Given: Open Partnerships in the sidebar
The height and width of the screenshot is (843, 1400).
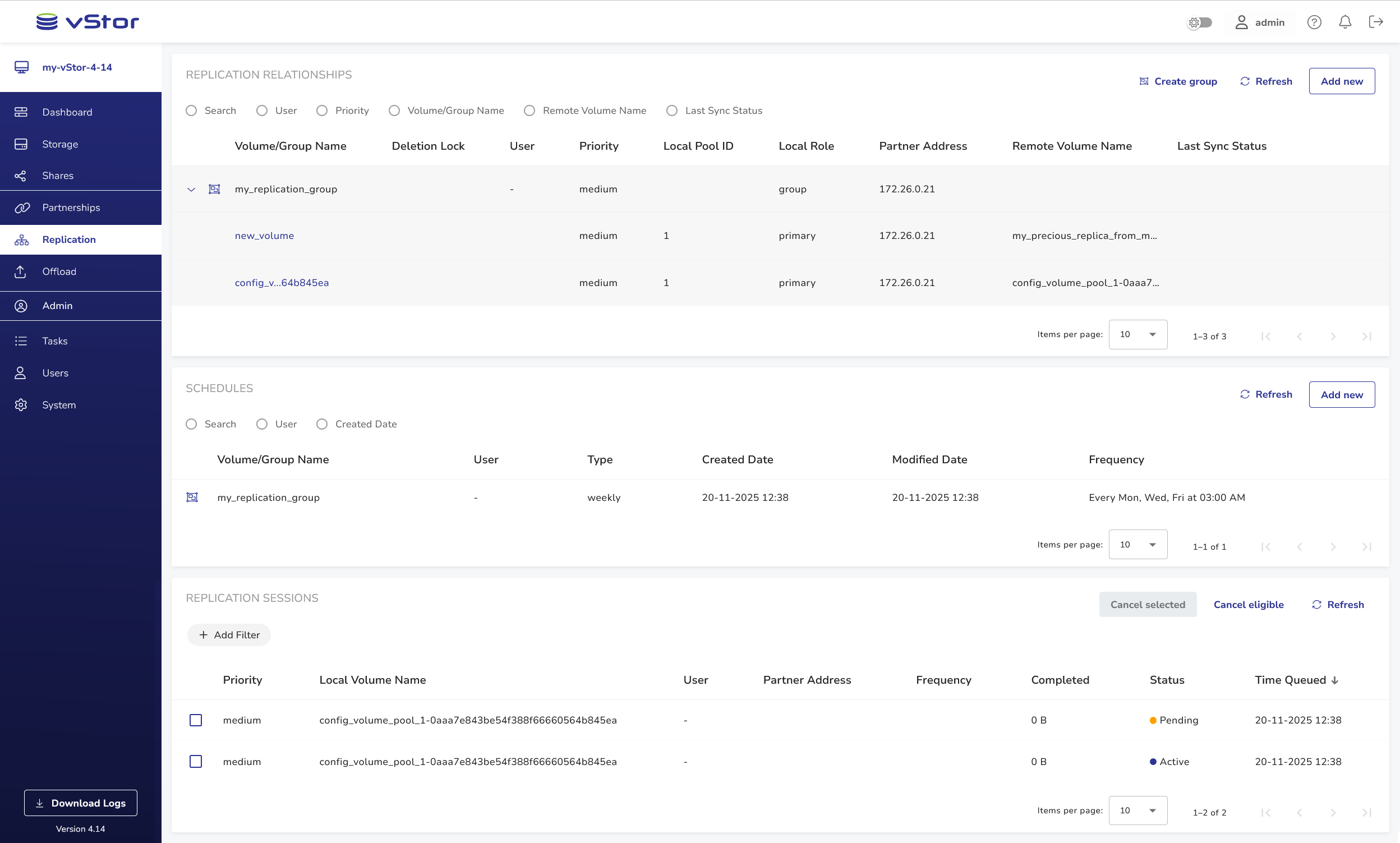Looking at the screenshot, I should pos(71,208).
